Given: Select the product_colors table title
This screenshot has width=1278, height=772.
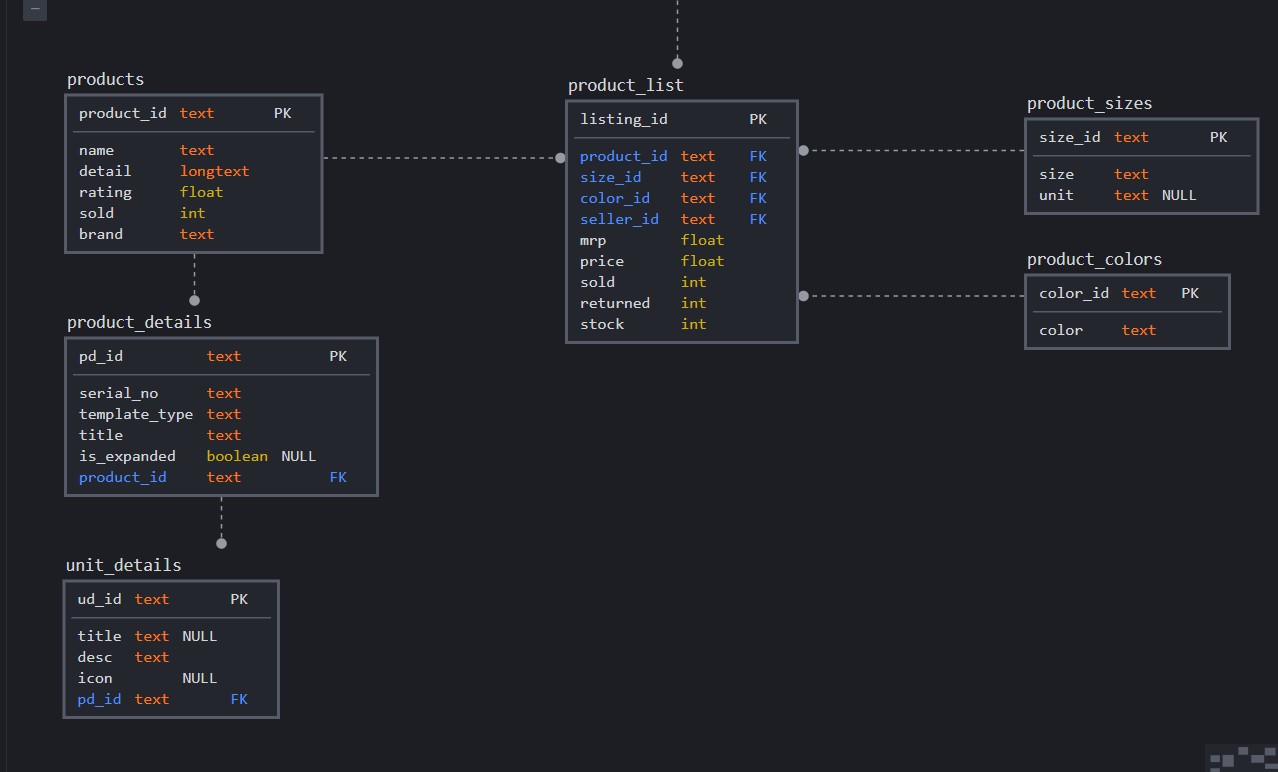Looking at the screenshot, I should (1094, 259).
